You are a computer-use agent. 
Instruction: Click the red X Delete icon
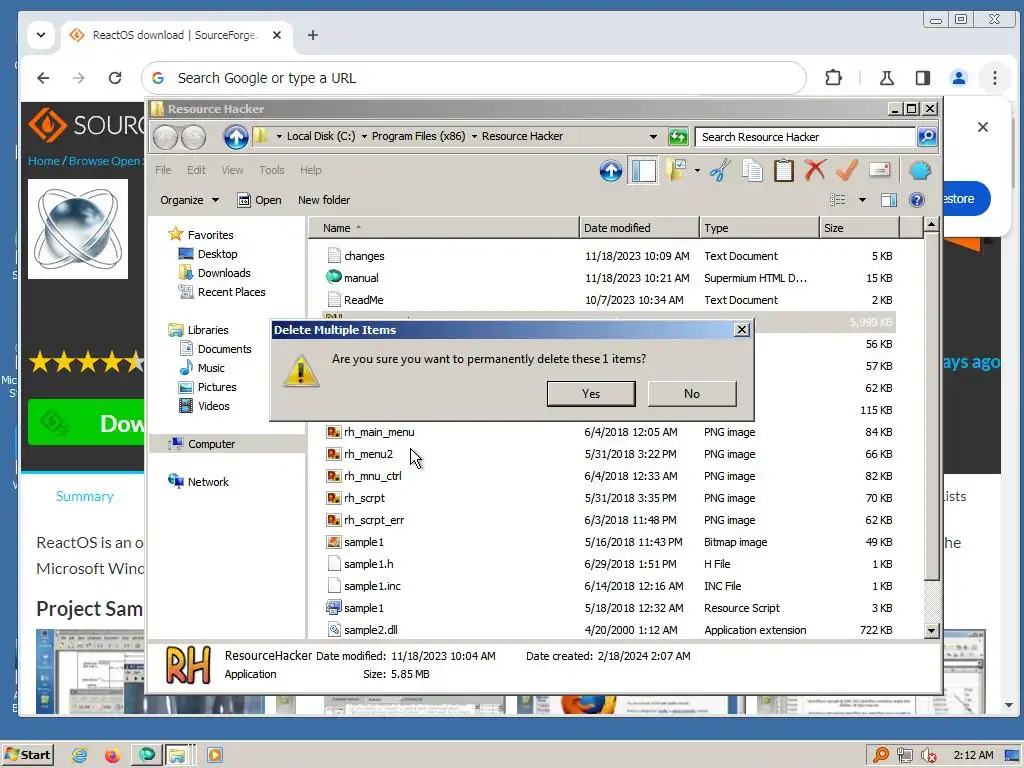coord(815,171)
